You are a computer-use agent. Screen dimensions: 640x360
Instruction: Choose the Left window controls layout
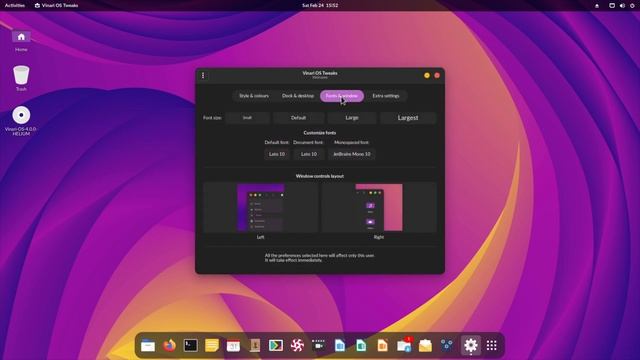[x=260, y=208]
